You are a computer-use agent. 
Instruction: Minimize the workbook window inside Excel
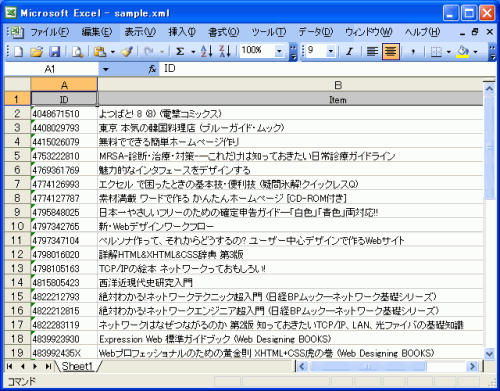[462, 33]
